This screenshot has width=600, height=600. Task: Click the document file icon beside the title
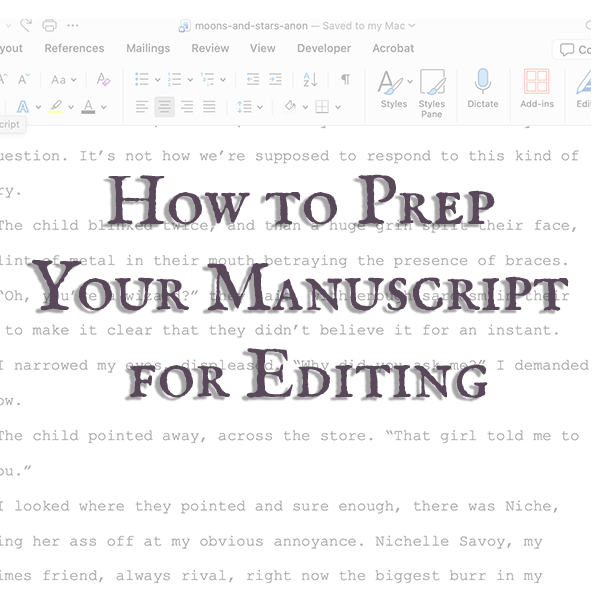184,26
